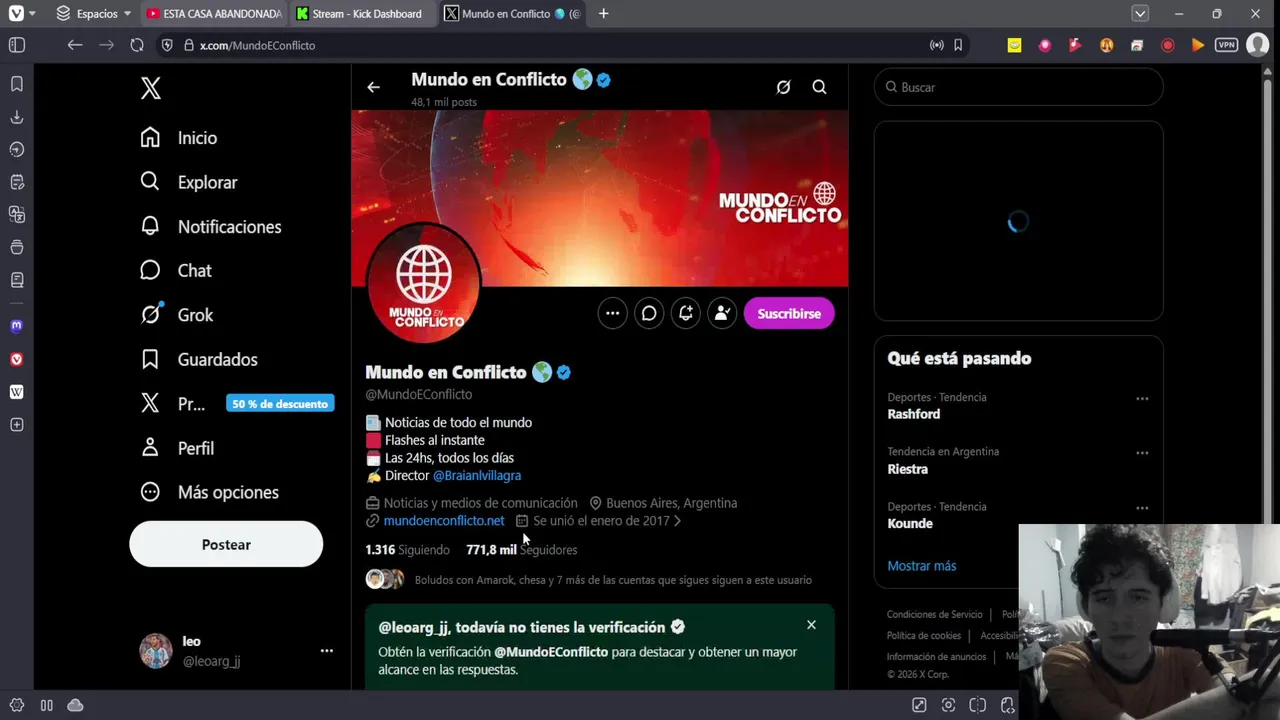This screenshot has height=720, width=1280.
Task: Open the @BraianIvillagra mention link
Action: pyautogui.click(x=477, y=476)
